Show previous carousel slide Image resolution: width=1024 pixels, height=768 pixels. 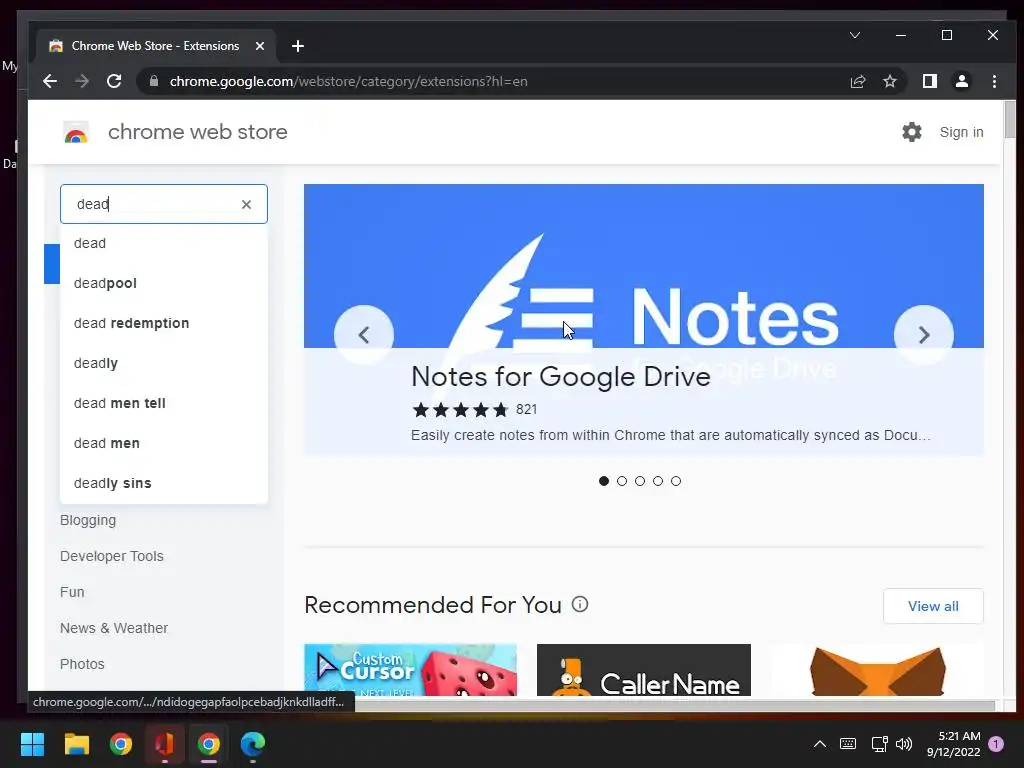point(364,335)
